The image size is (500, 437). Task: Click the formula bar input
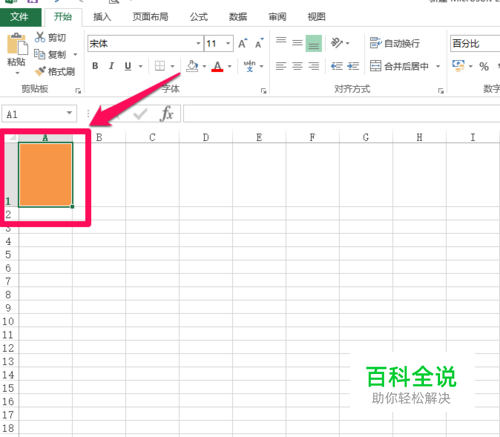click(x=342, y=114)
